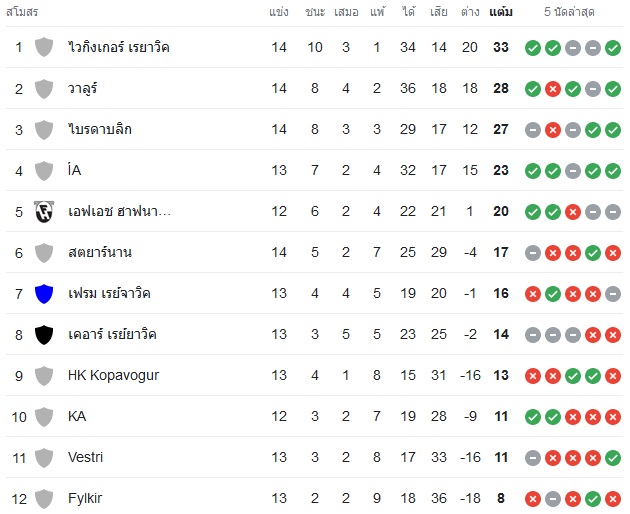This screenshot has width=630, height=514.
Task: Click the latest win icon for Vestri
Action: (x=613, y=458)
